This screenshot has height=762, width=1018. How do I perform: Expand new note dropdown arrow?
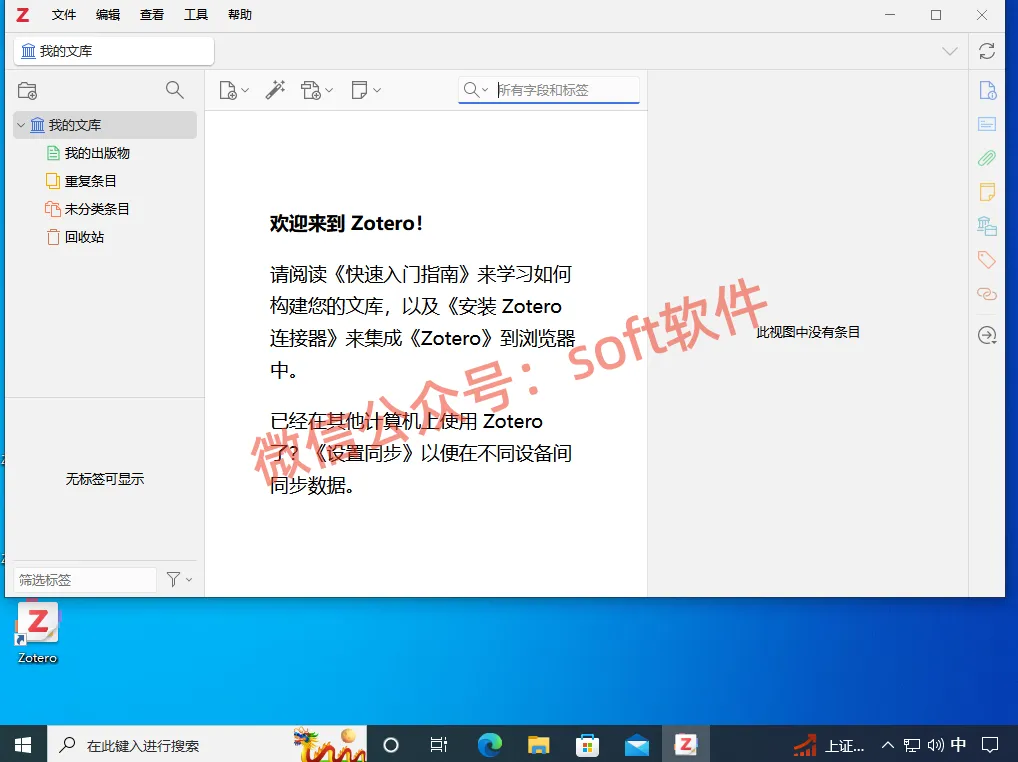[x=377, y=90]
